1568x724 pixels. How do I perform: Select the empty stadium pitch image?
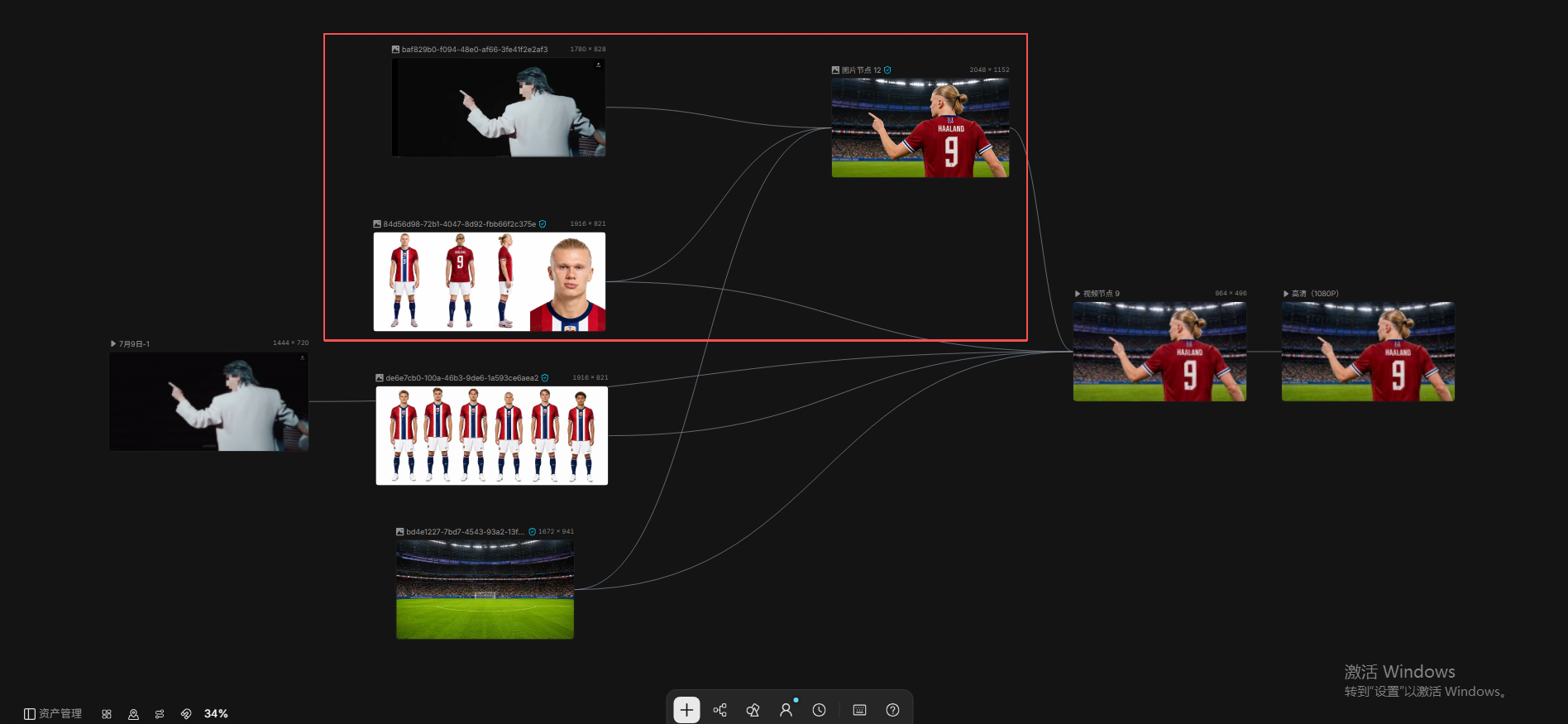[x=485, y=589]
